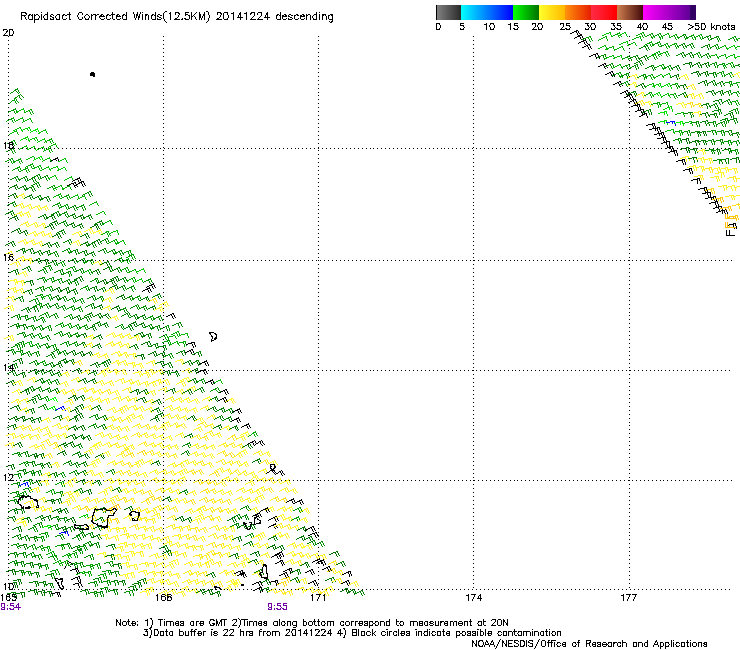Click the "5" color scale label
Viewport: 740px width, 650px height.
(x=462, y=27)
